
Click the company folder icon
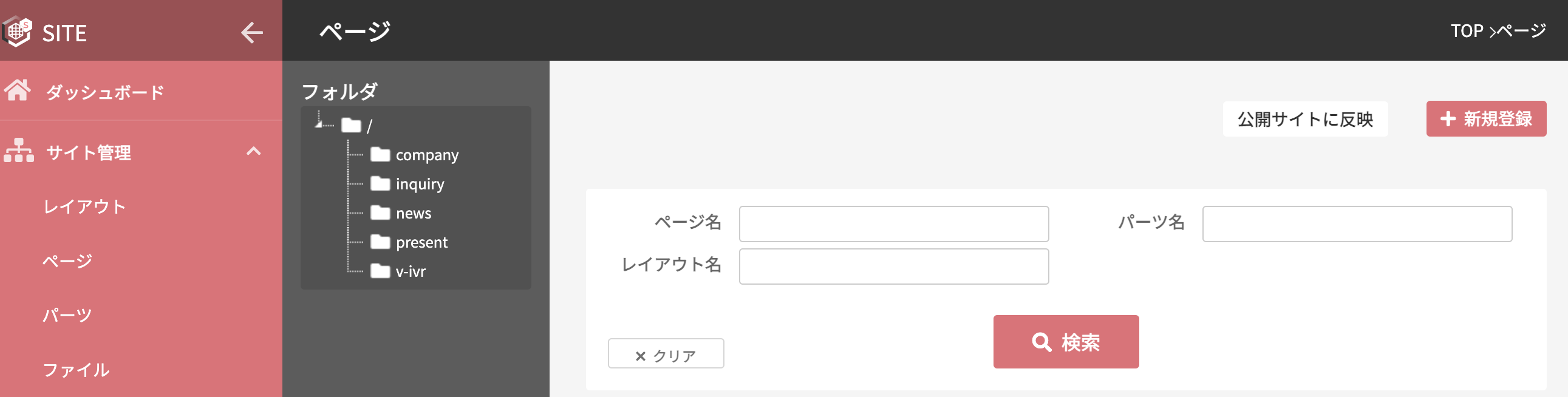tap(380, 154)
